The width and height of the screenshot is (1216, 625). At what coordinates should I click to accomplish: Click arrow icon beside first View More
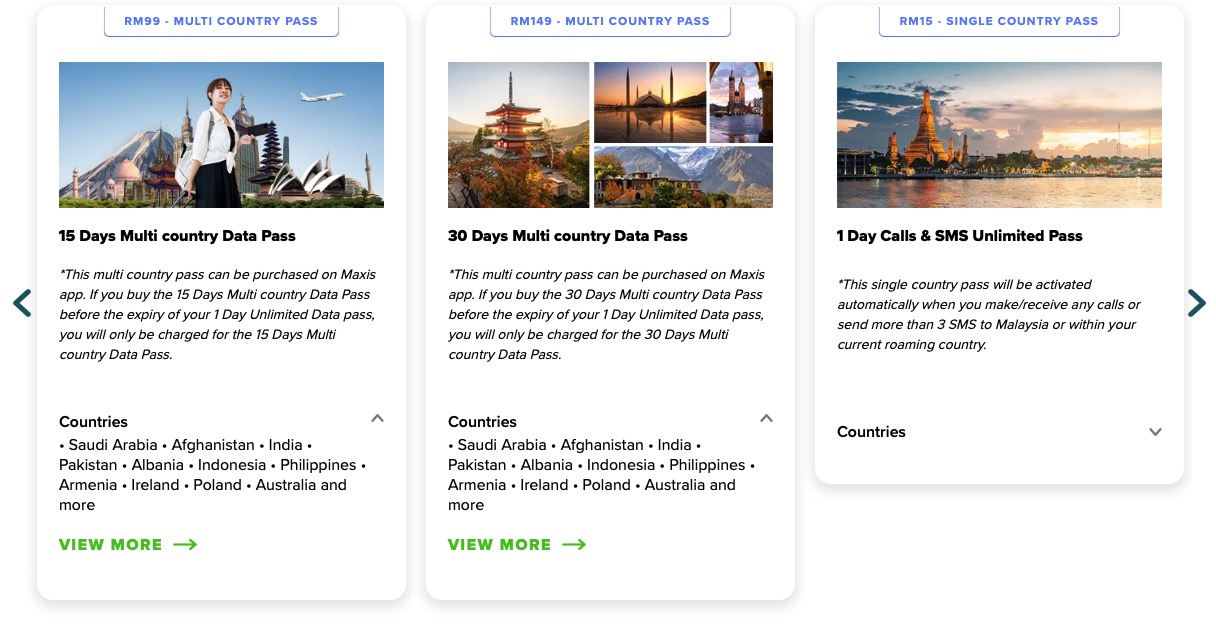185,545
